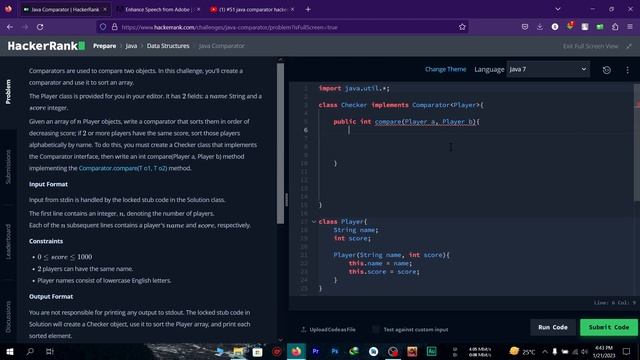Click the Run Code button
Image resolution: width=640 pixels, height=360 pixels.
[x=553, y=327]
